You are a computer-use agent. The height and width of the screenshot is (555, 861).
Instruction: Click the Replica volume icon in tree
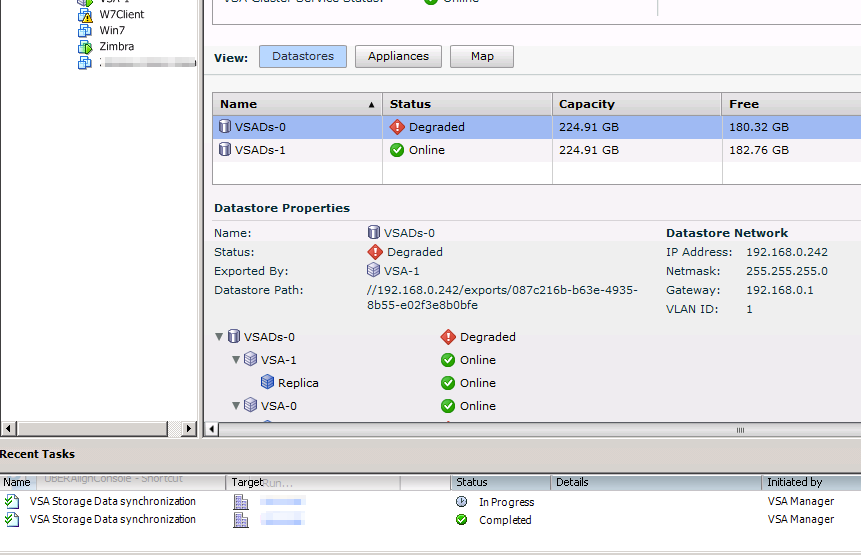pyautogui.click(x=267, y=382)
